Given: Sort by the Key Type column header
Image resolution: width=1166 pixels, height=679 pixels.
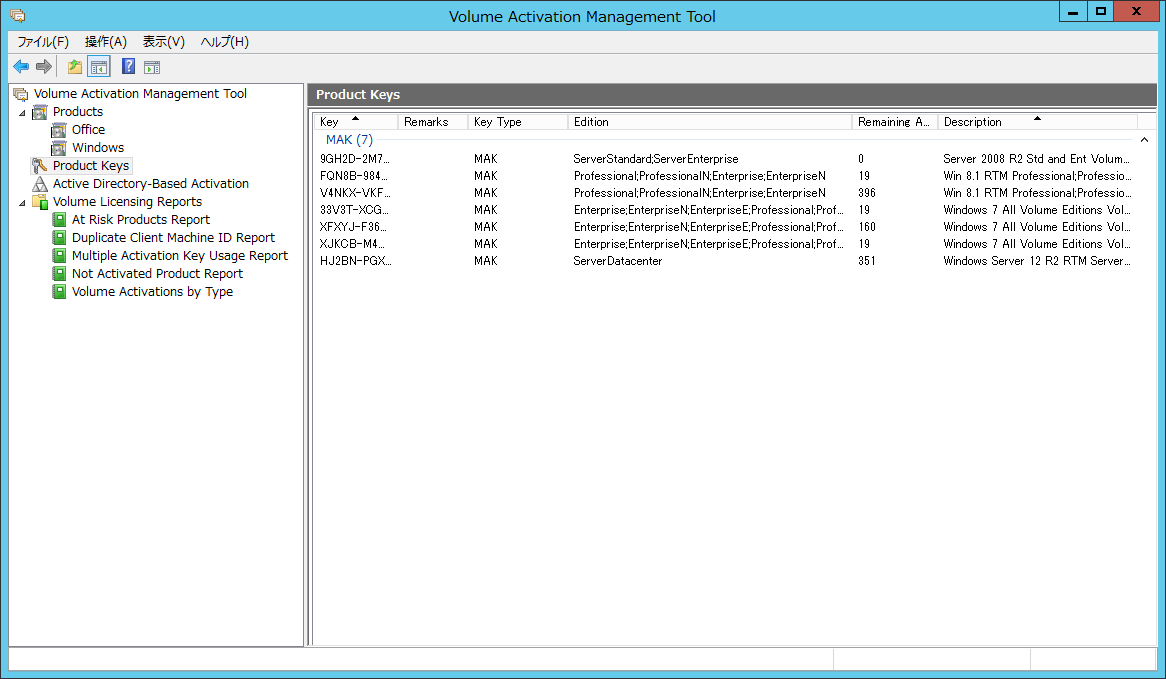Looking at the screenshot, I should point(518,122).
